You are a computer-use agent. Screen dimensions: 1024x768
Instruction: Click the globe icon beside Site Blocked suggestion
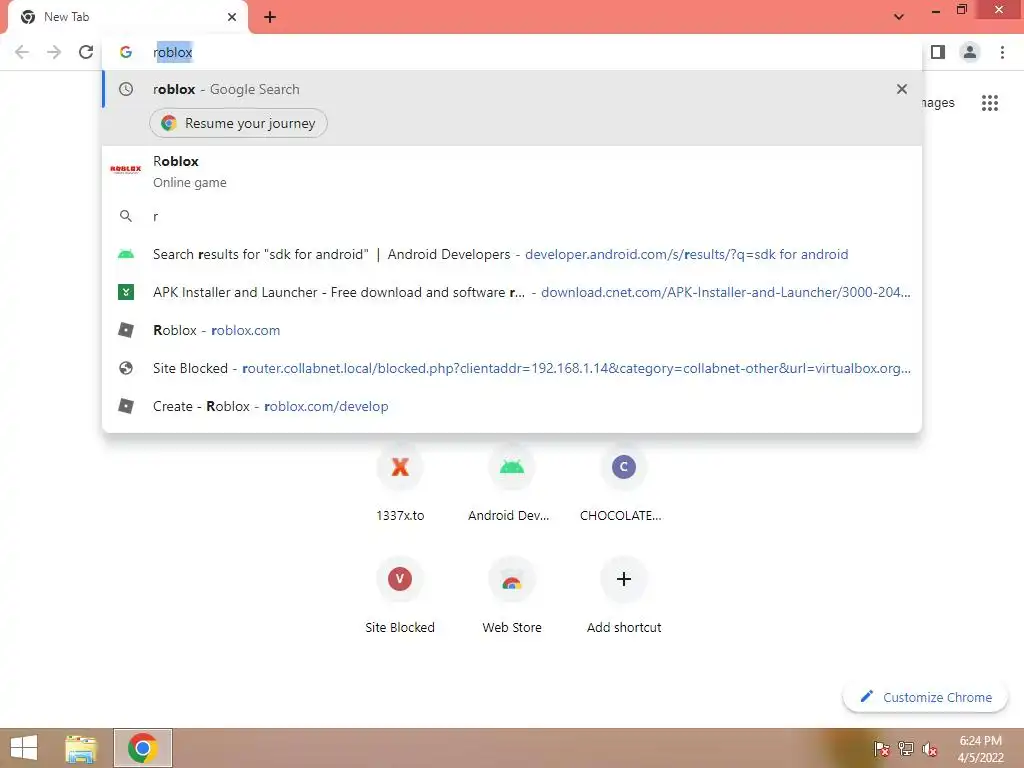126,368
